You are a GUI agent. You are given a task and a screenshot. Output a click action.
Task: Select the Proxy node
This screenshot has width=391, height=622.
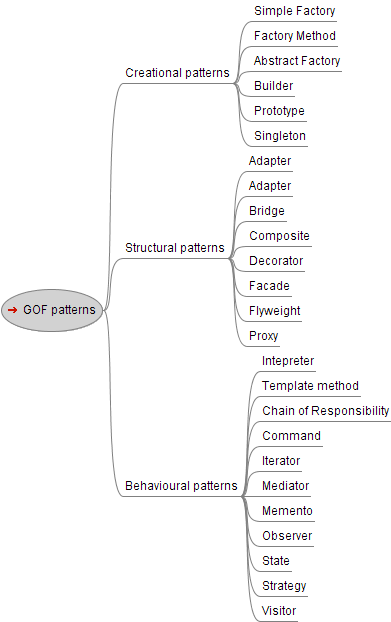click(264, 336)
